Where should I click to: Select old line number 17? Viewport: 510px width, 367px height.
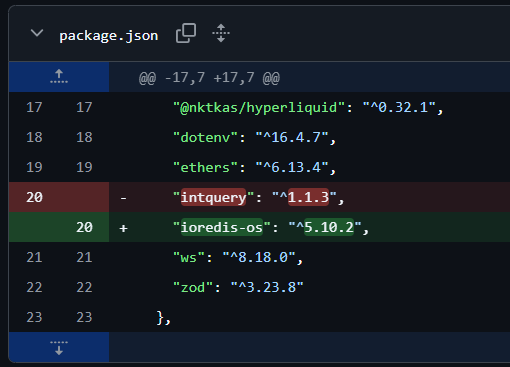click(34, 107)
